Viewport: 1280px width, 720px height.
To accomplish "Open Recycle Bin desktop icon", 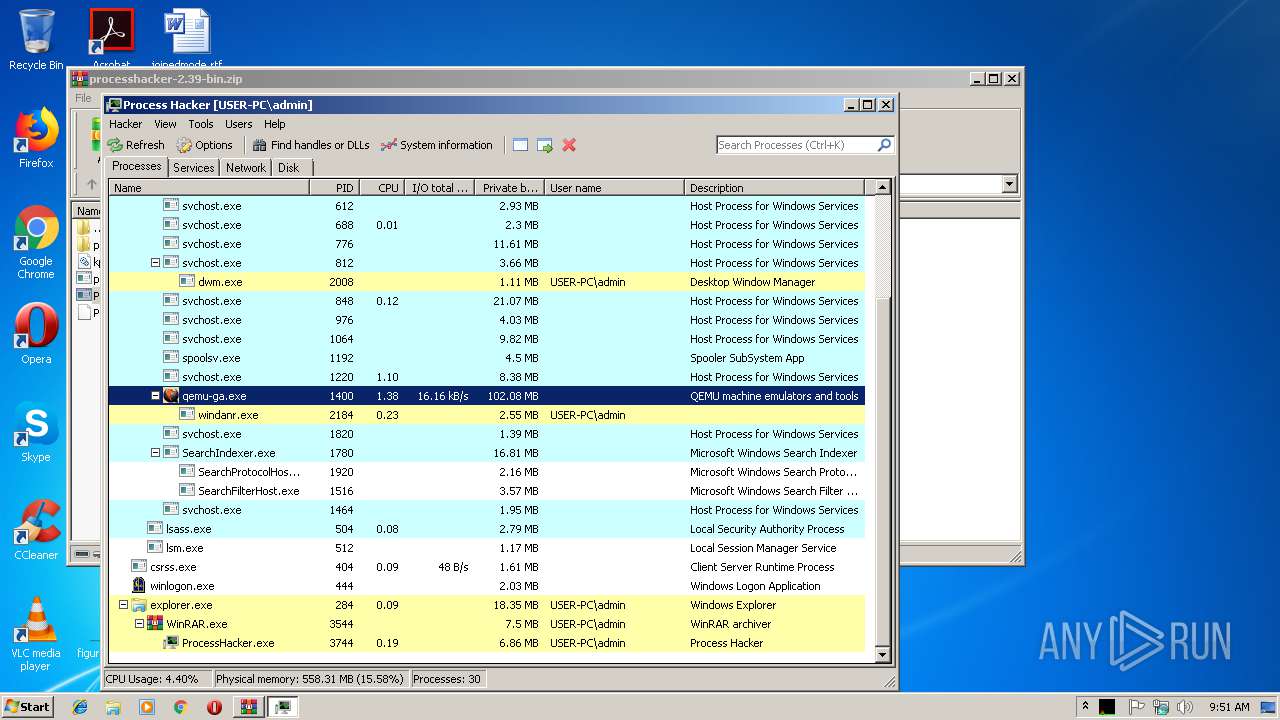I will pos(36,40).
